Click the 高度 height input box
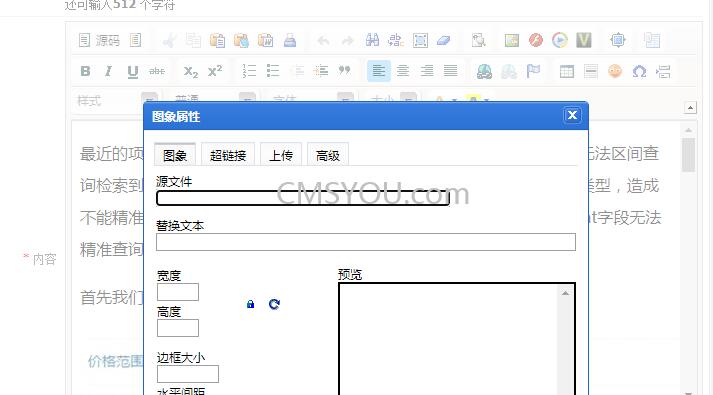 coord(178,328)
